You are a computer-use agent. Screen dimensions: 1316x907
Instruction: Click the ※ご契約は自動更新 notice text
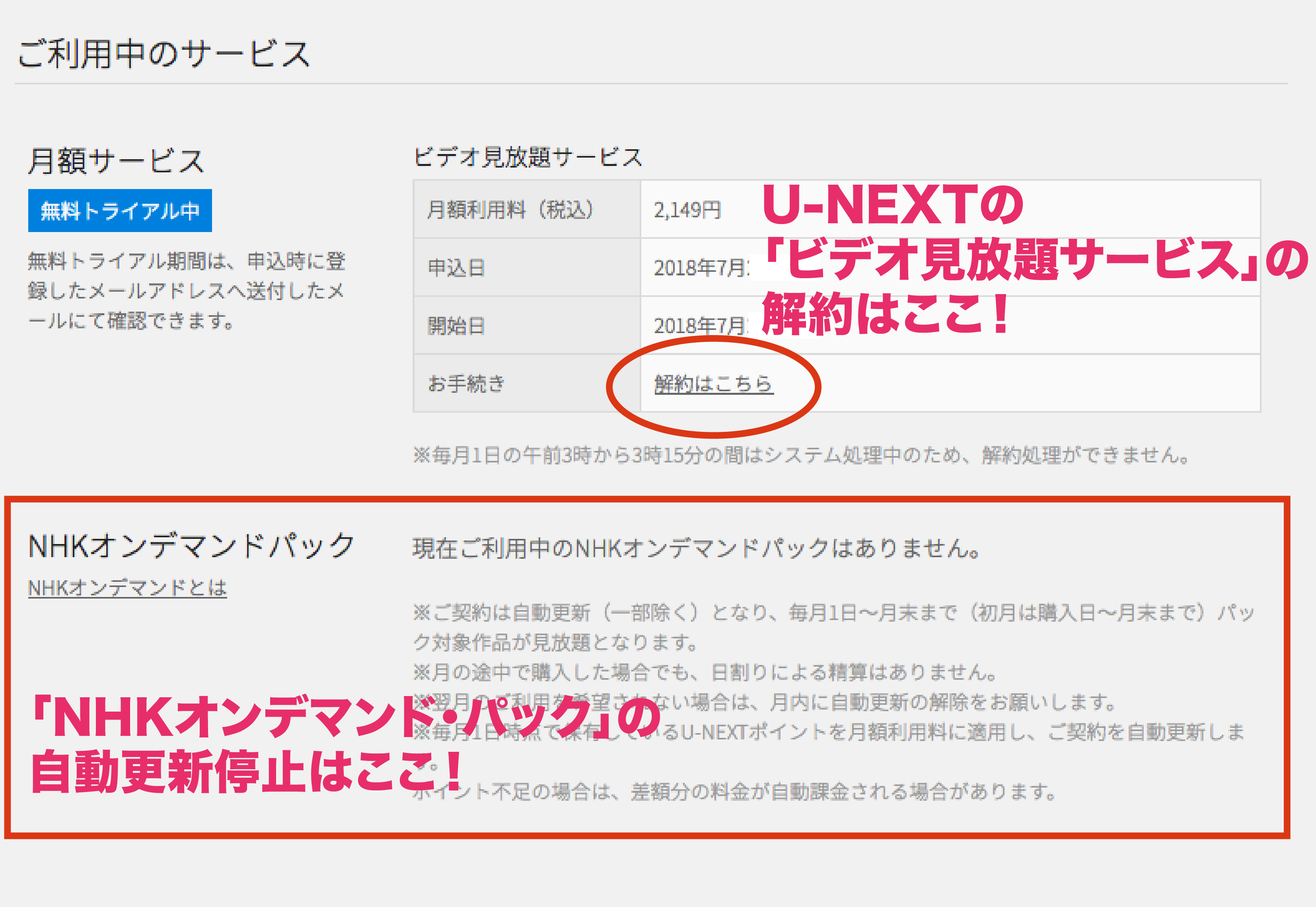(x=833, y=627)
